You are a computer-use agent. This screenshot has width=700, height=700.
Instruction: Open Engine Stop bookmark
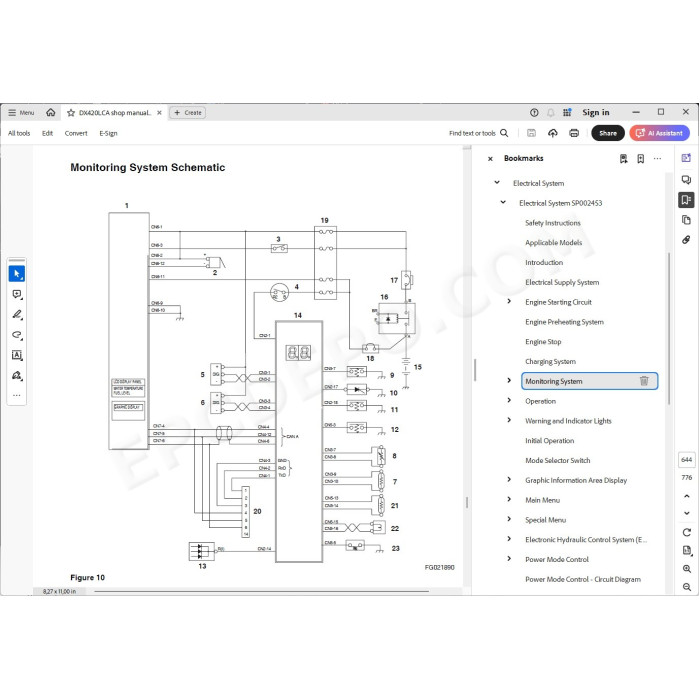543,342
